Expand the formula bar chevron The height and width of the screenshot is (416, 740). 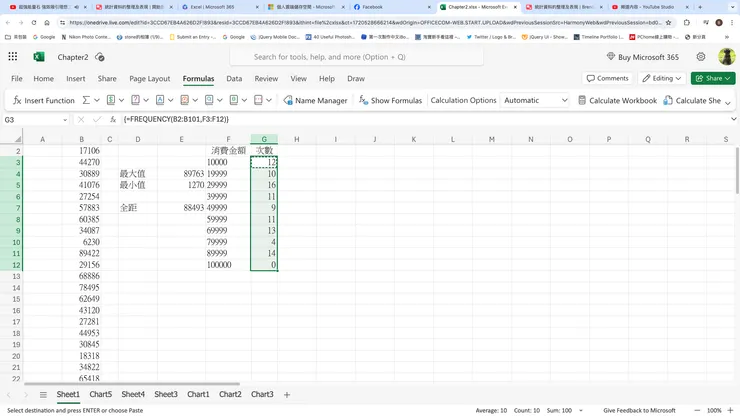click(733, 119)
